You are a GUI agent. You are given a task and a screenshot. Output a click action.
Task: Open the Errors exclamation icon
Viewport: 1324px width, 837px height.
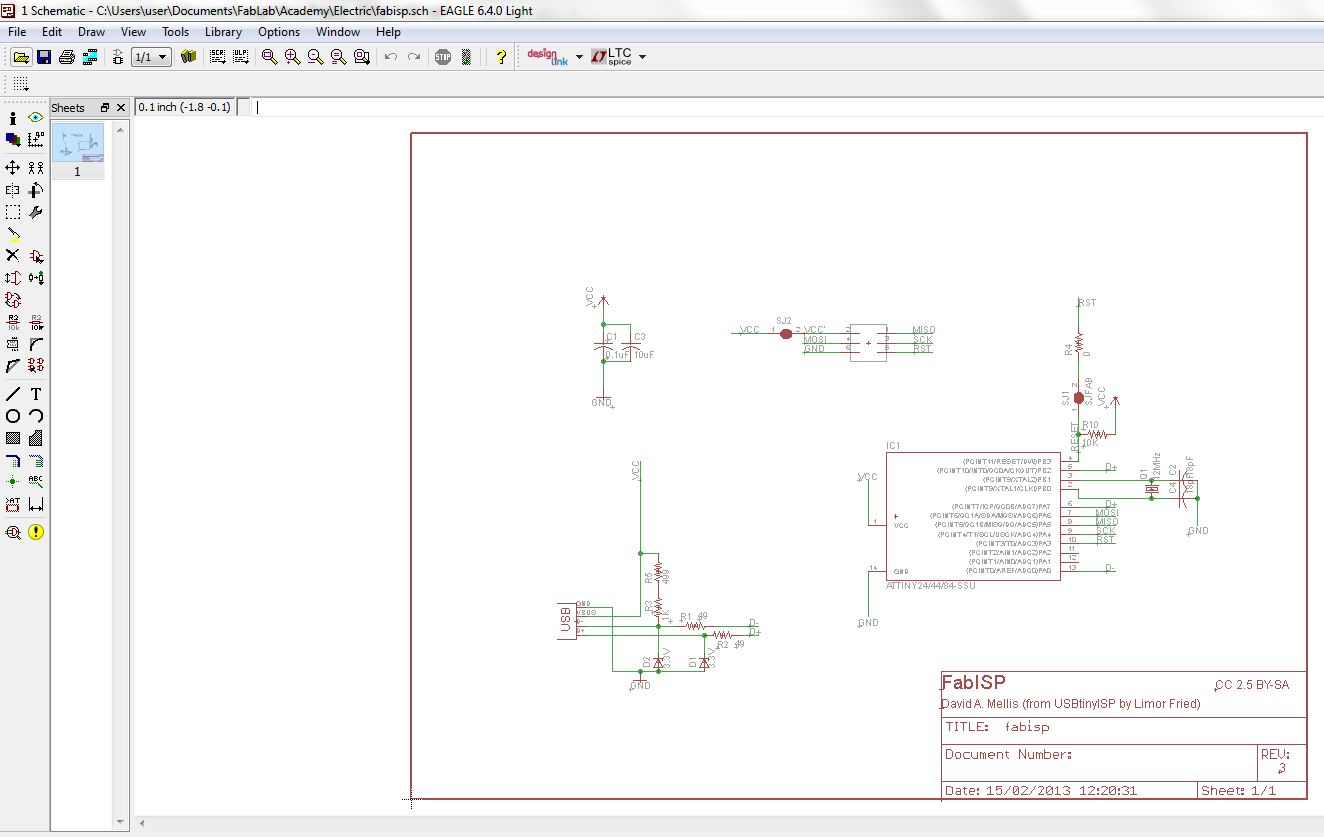pyautogui.click(x=36, y=532)
